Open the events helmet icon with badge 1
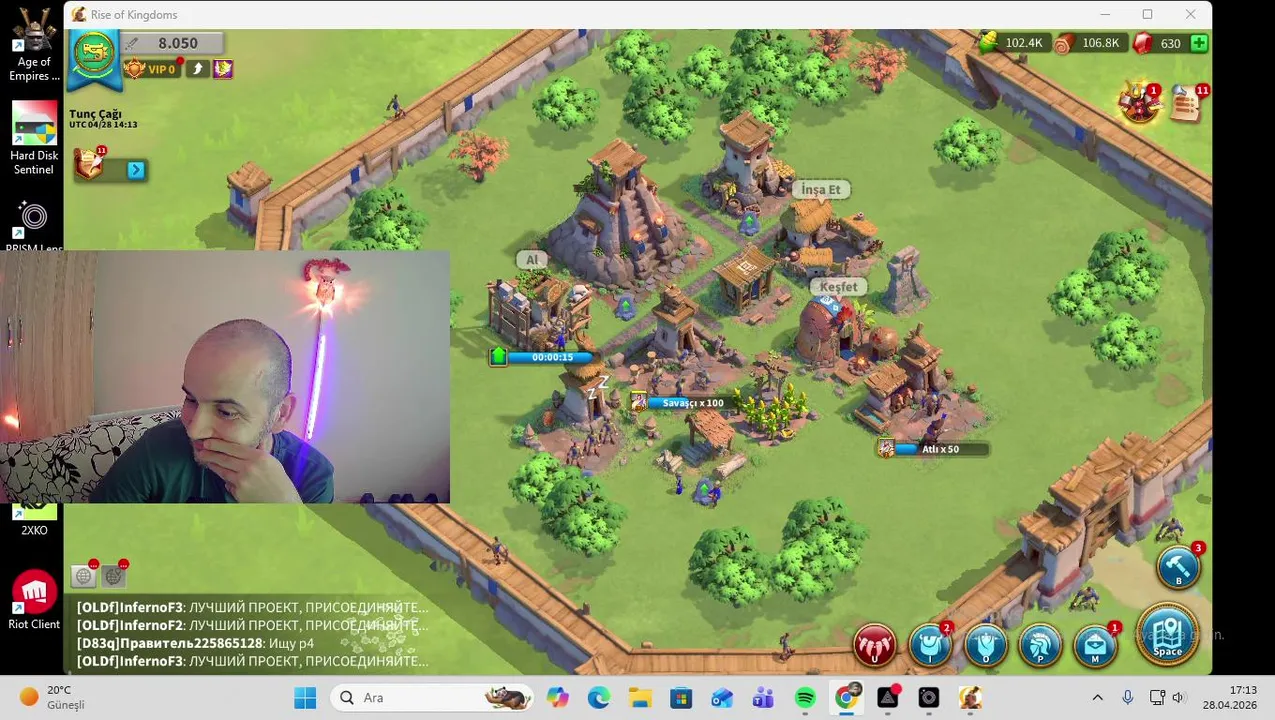 coord(1139,103)
